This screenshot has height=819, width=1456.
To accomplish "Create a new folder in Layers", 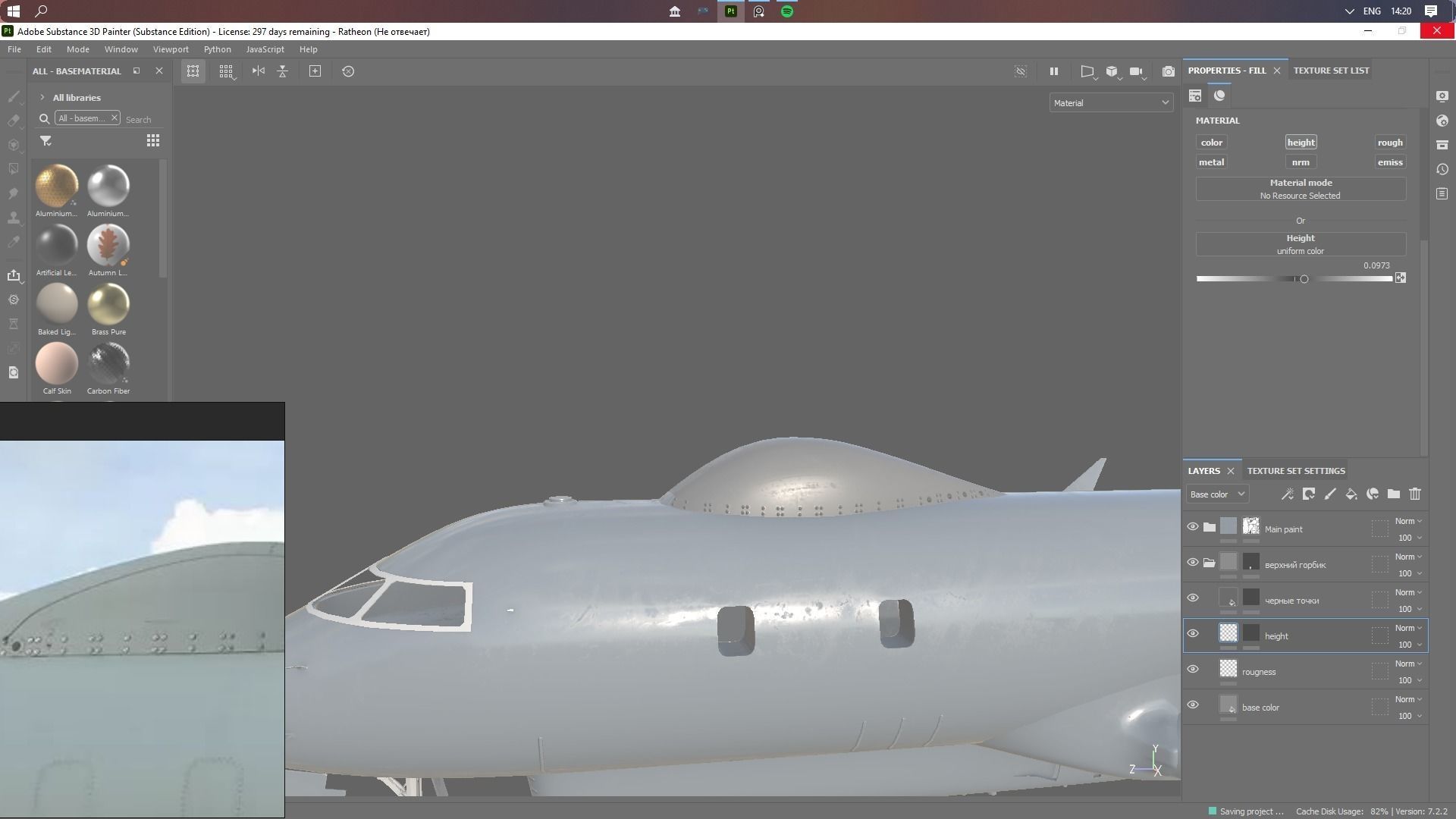I will [1394, 494].
